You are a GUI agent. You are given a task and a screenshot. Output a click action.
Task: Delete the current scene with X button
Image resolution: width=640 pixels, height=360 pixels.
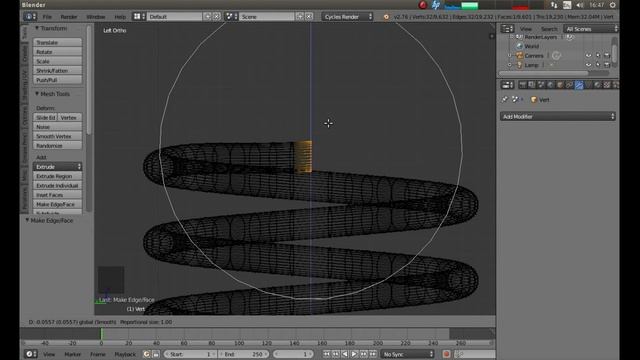click(x=309, y=17)
